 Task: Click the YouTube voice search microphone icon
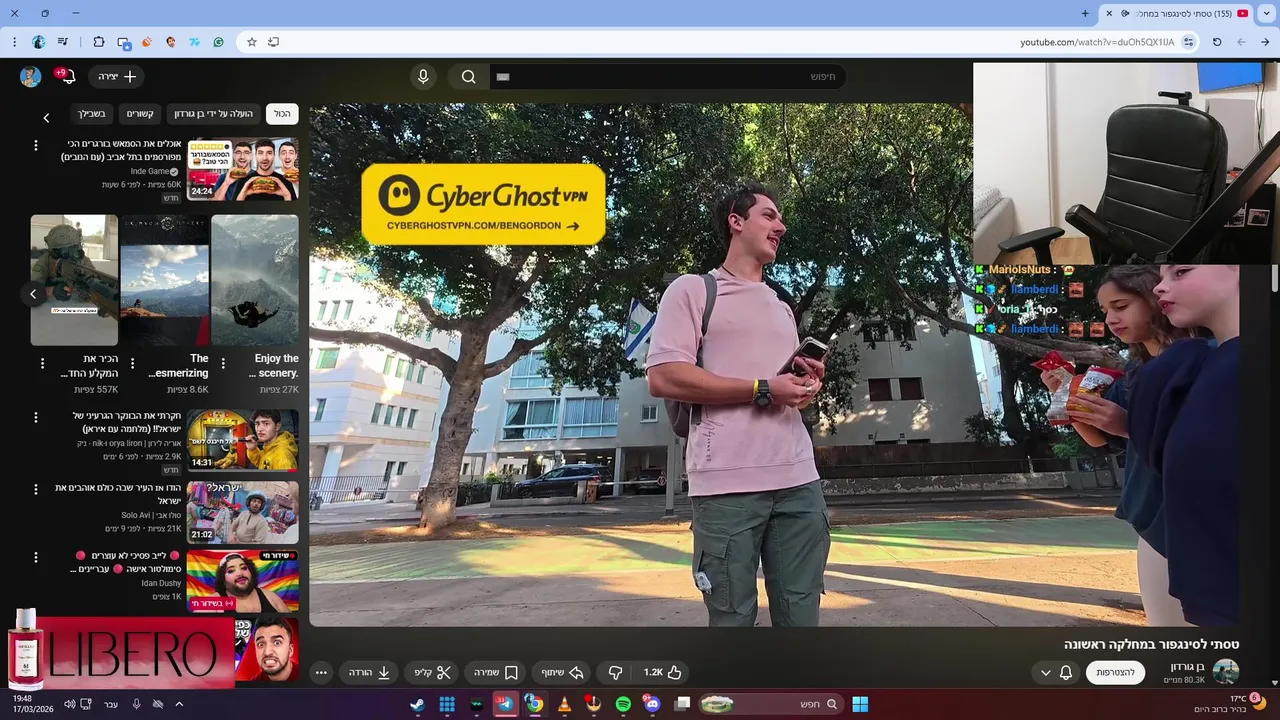pos(423,77)
